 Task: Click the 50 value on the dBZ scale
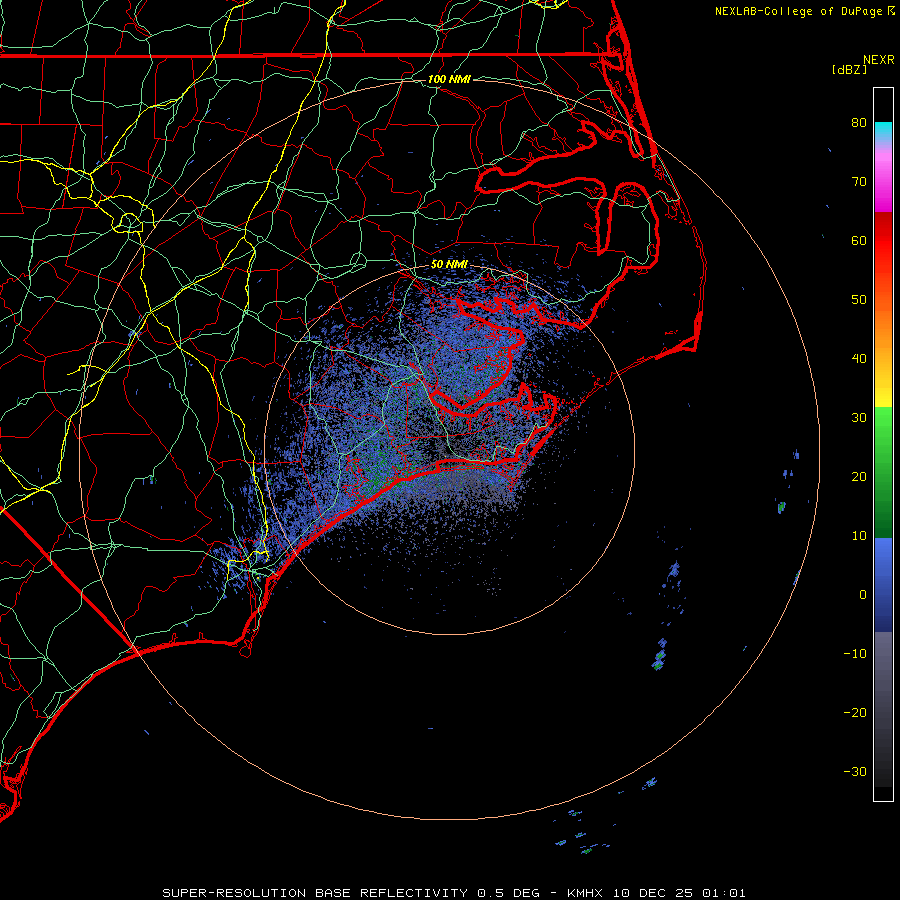[x=859, y=300]
